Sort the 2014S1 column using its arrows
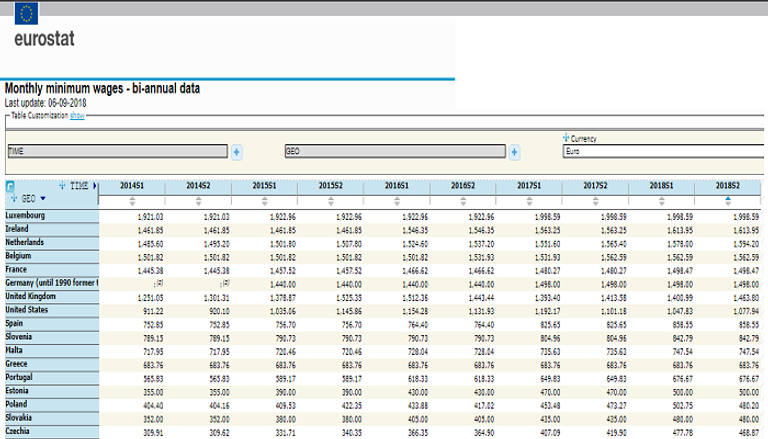768x439 pixels. click(132, 200)
